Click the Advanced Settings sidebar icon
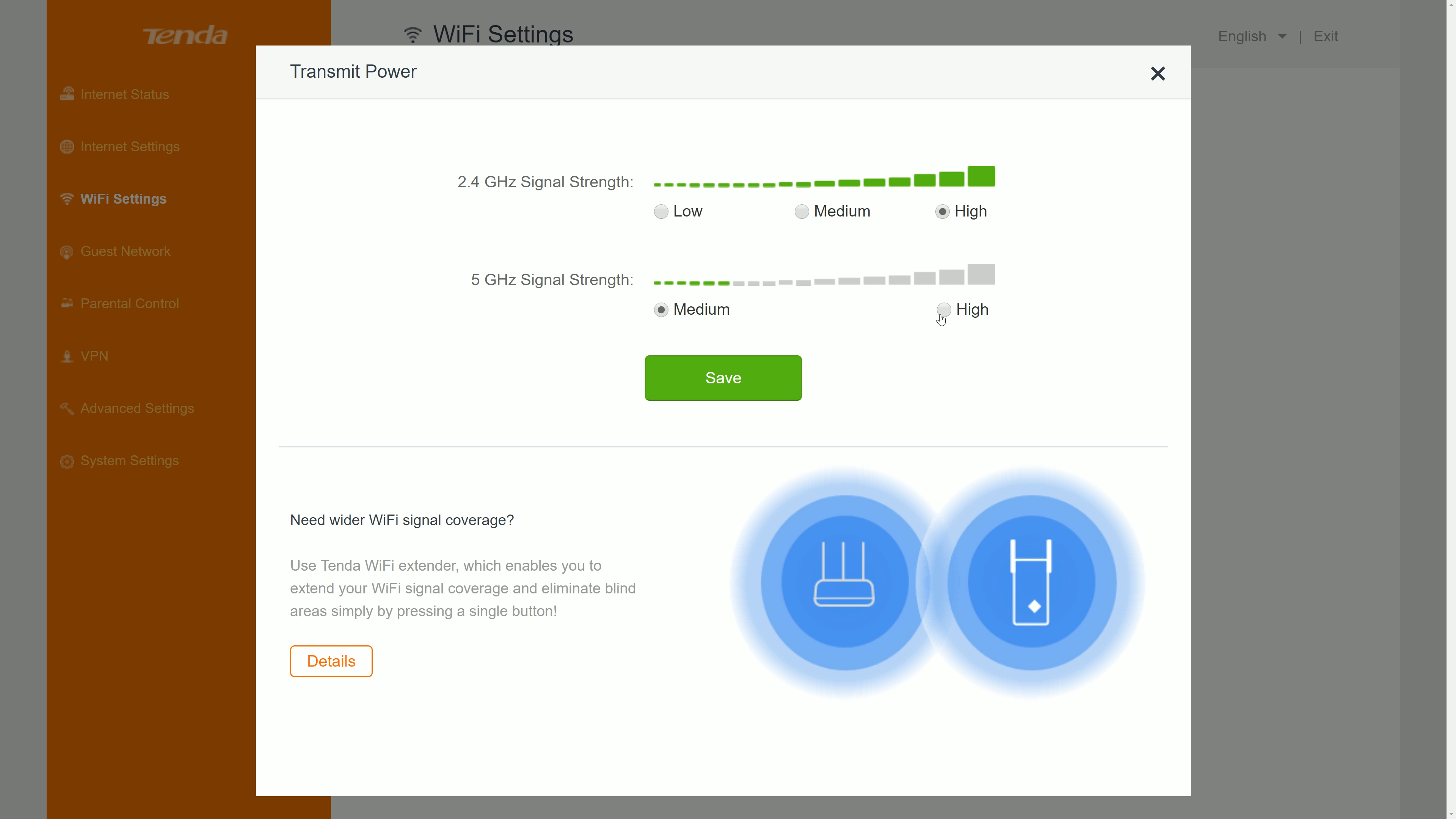Viewport: 1456px width, 819px height. pos(67,408)
